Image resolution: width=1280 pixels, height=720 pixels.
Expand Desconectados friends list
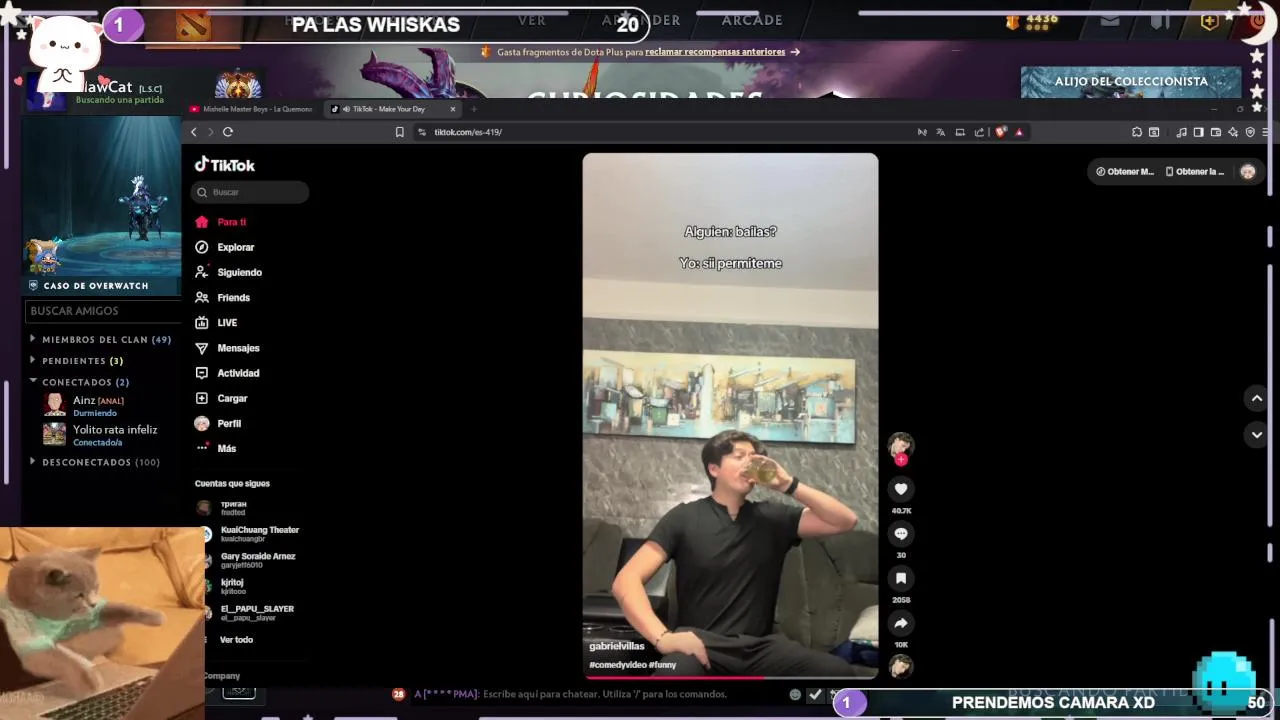click(96, 462)
